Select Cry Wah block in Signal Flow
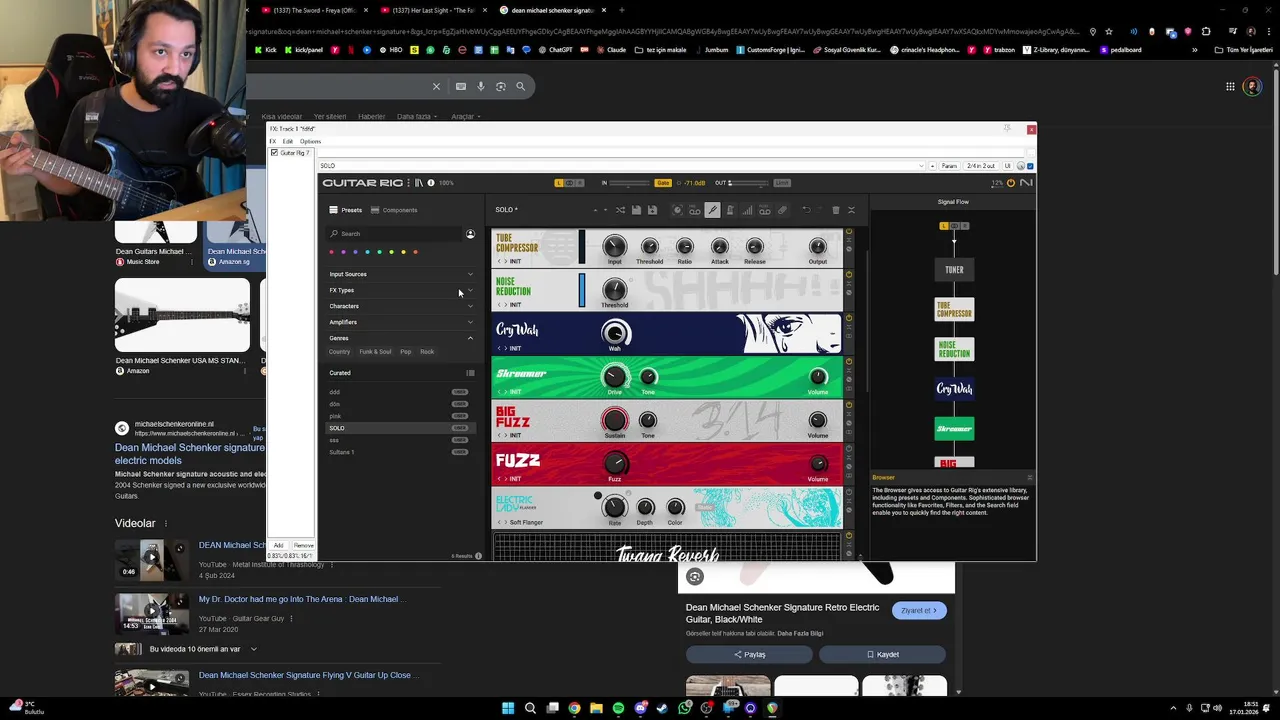The width and height of the screenshot is (1280, 720). click(954, 389)
